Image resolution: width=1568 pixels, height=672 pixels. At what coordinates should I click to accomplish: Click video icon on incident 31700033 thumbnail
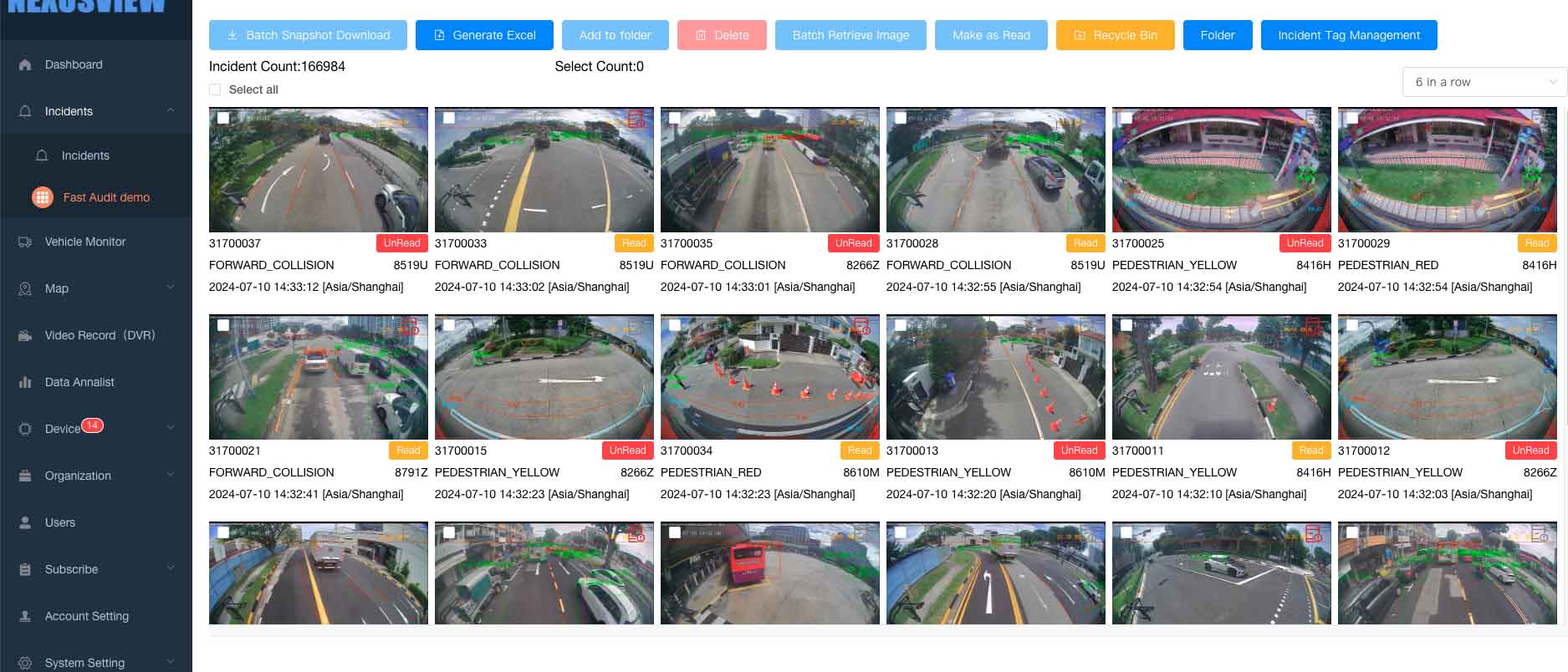[x=636, y=120]
